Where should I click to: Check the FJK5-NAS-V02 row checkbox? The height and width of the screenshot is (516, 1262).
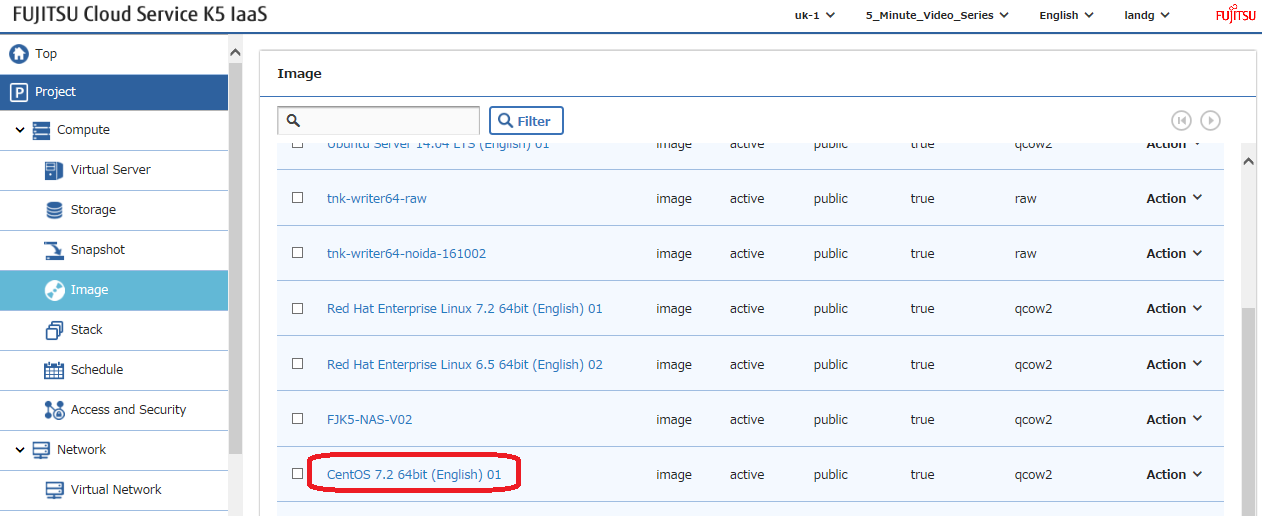tap(297, 419)
